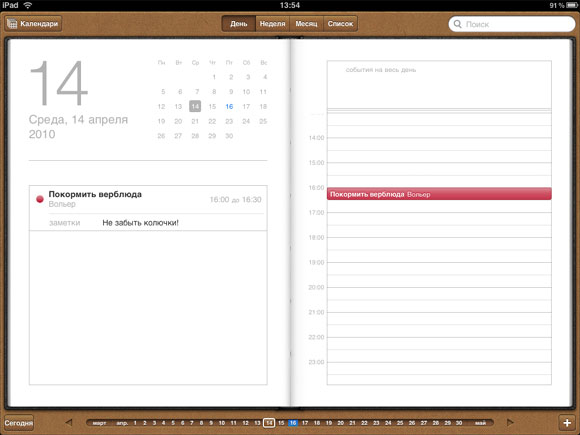Select blue date 16 in mini calendar

(229, 107)
